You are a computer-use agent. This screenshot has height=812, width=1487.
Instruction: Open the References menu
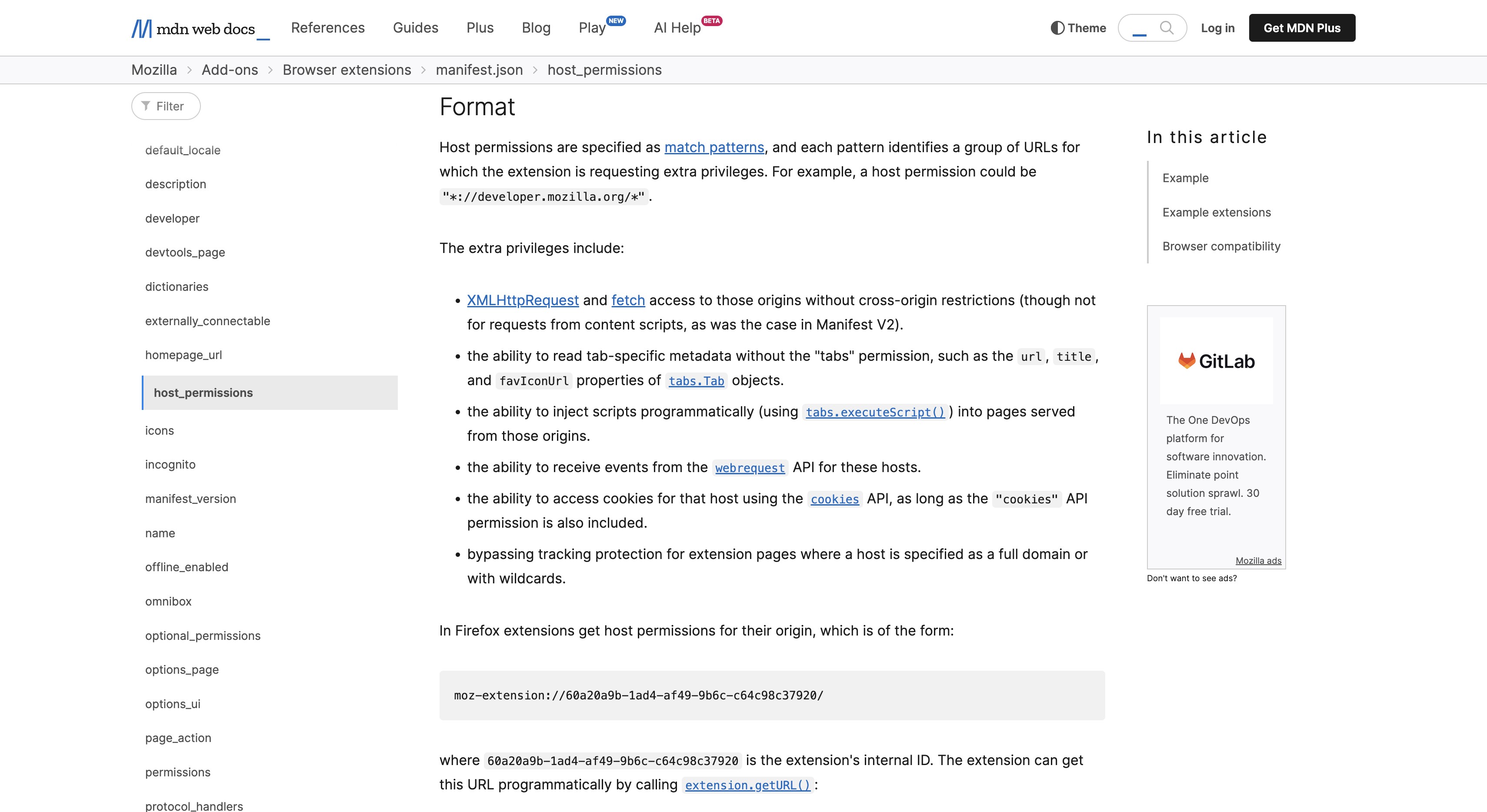pyautogui.click(x=327, y=28)
